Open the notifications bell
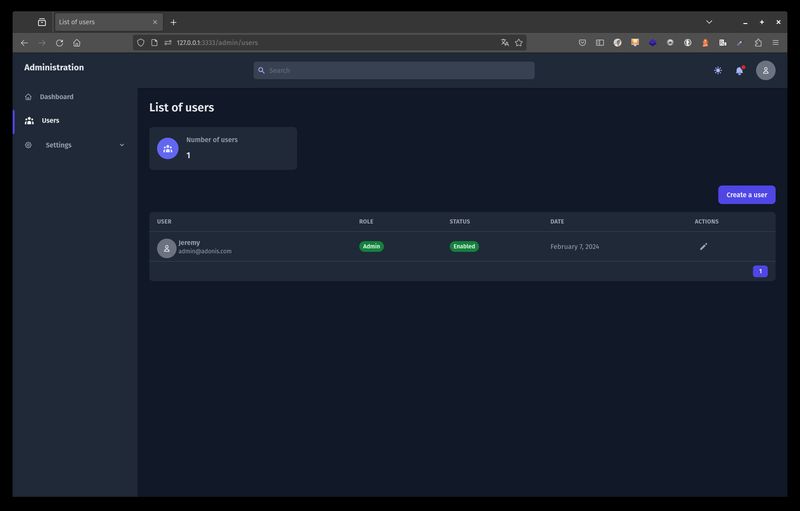Viewport: 800px width, 511px height. point(739,70)
